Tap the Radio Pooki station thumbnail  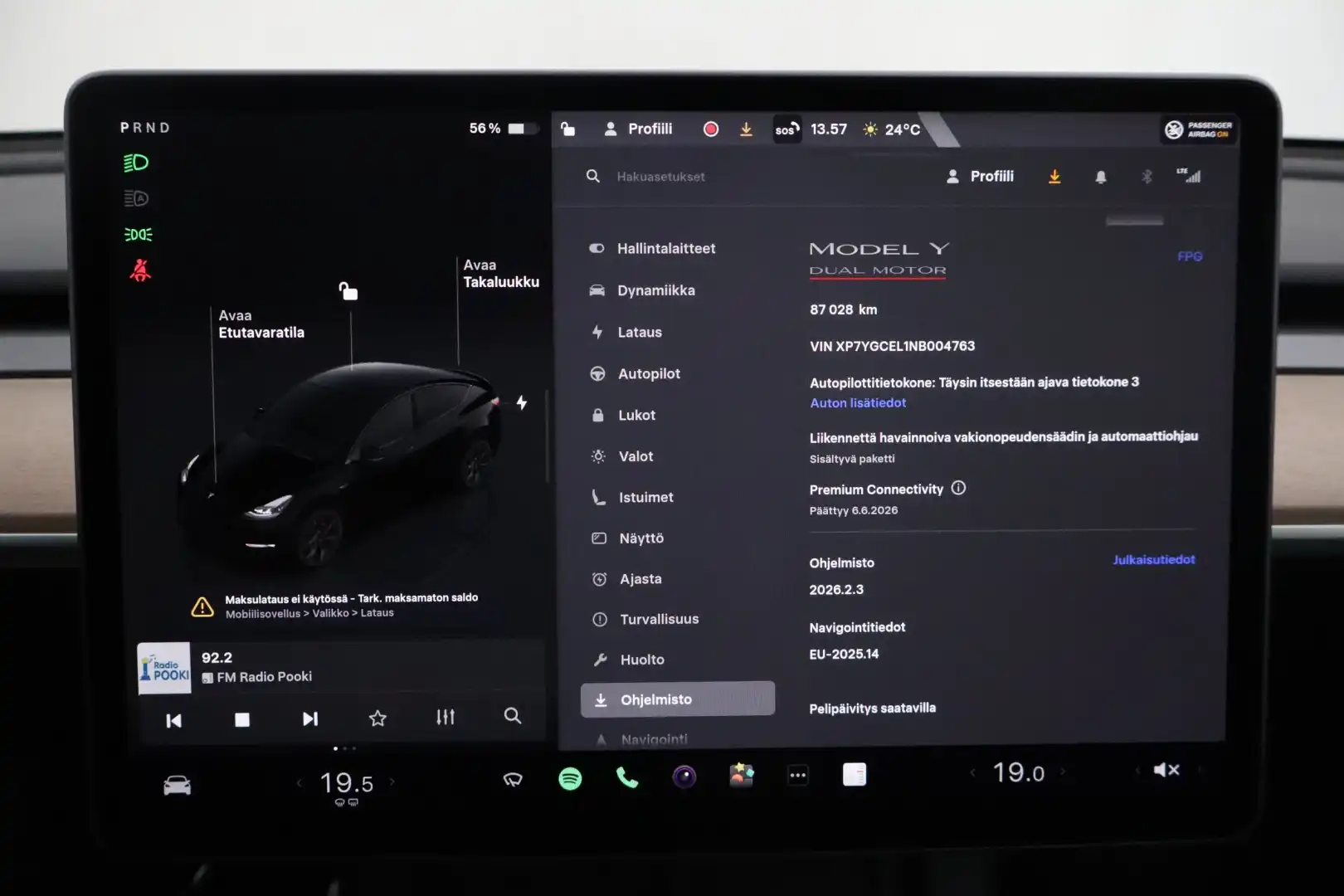[x=163, y=668]
